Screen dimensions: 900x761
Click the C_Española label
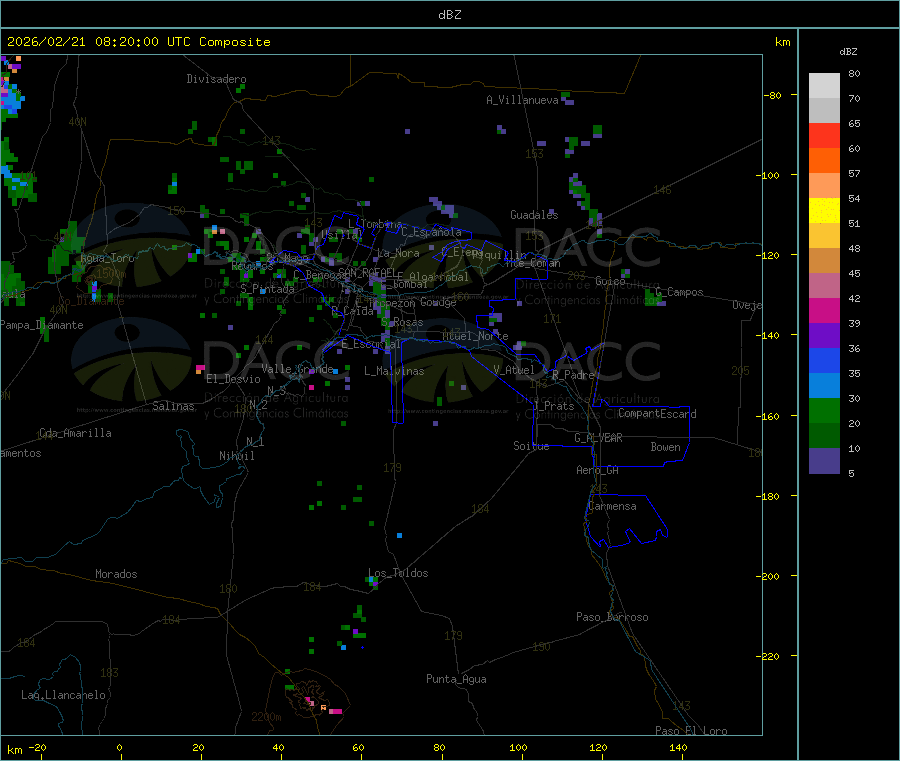pos(431,232)
